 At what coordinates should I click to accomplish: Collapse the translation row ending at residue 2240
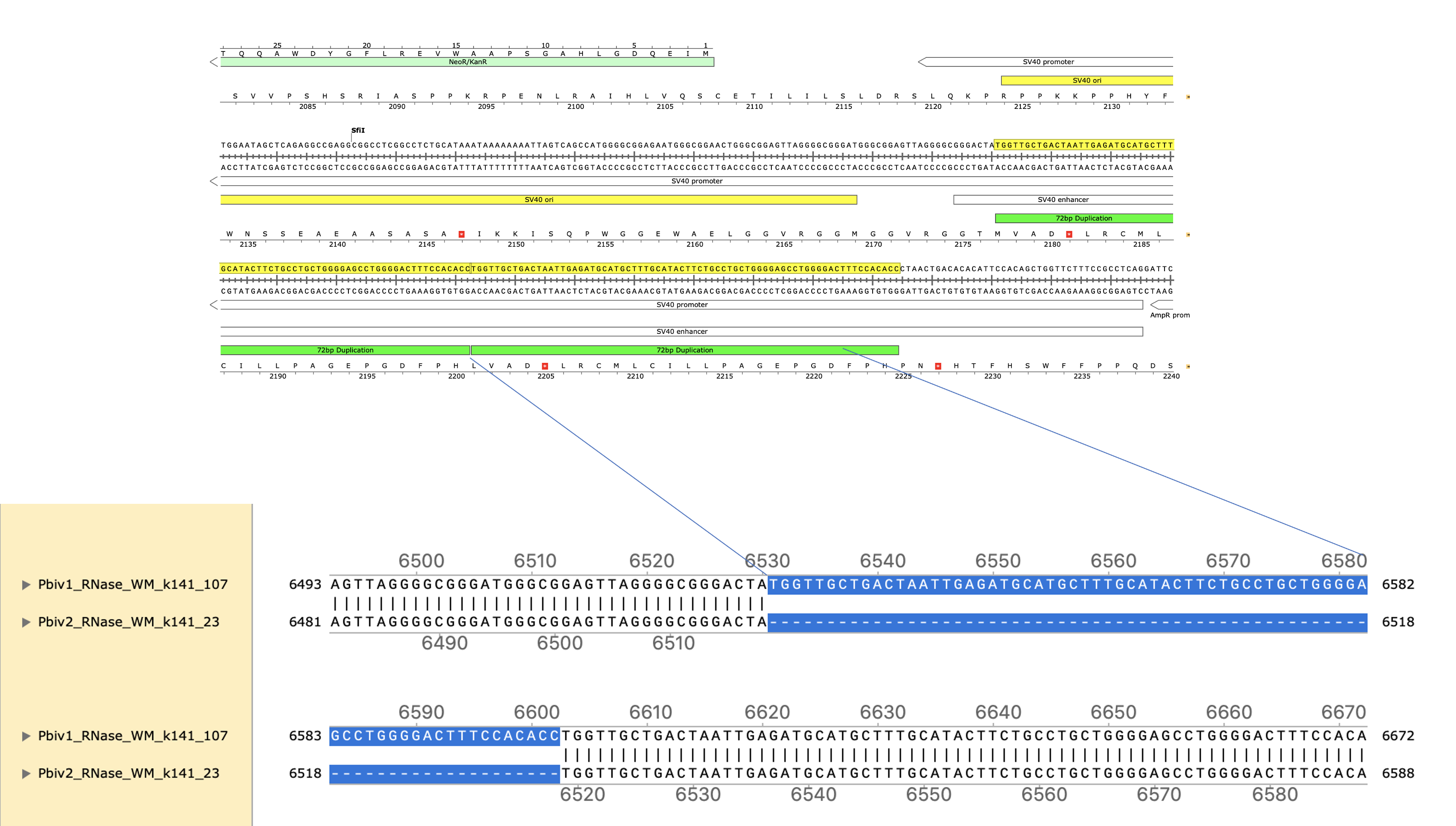click(1188, 366)
